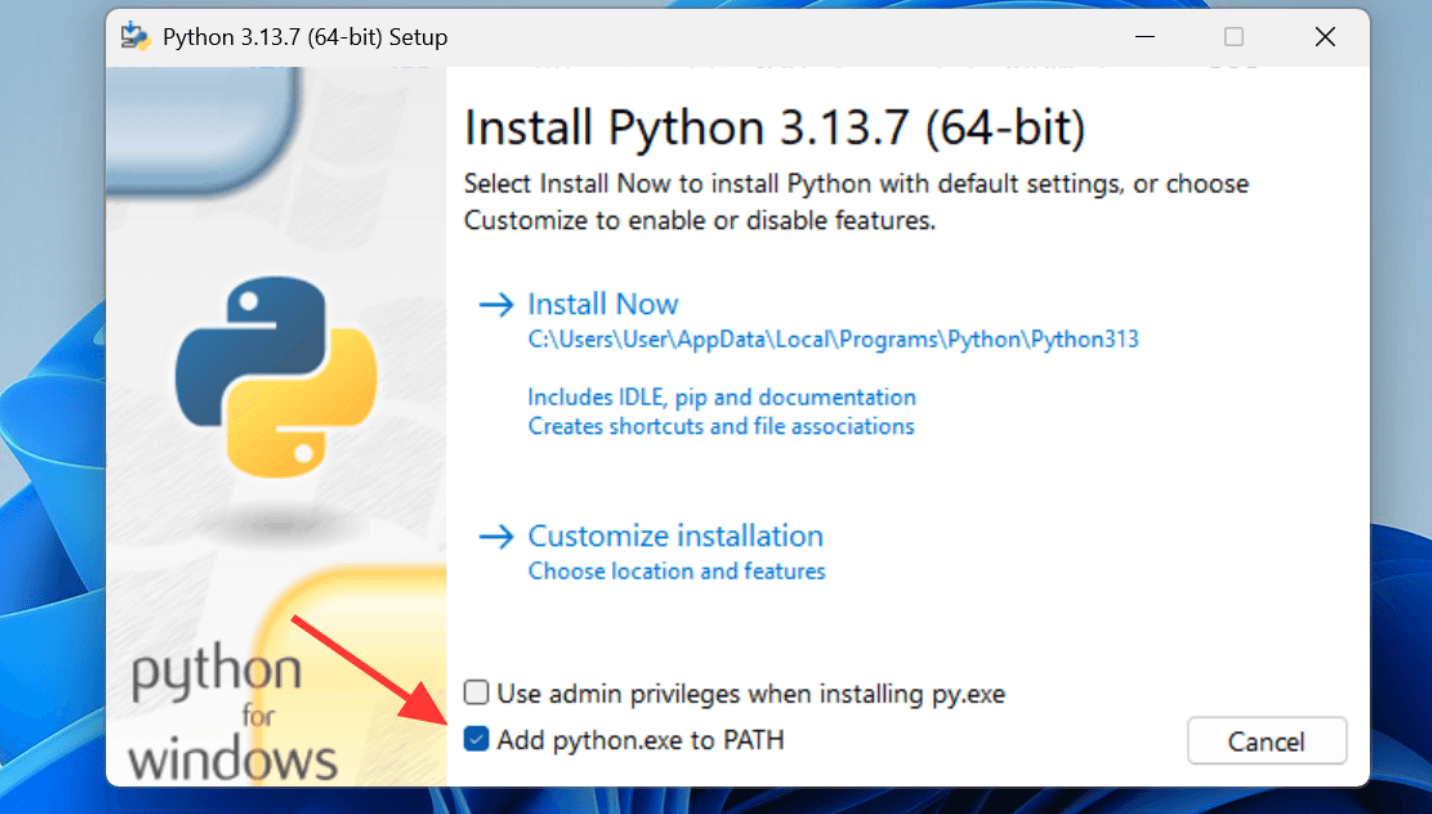Screen dimensions: 1432x814
Task: Click the Python installer icon in title bar
Action: click(135, 37)
